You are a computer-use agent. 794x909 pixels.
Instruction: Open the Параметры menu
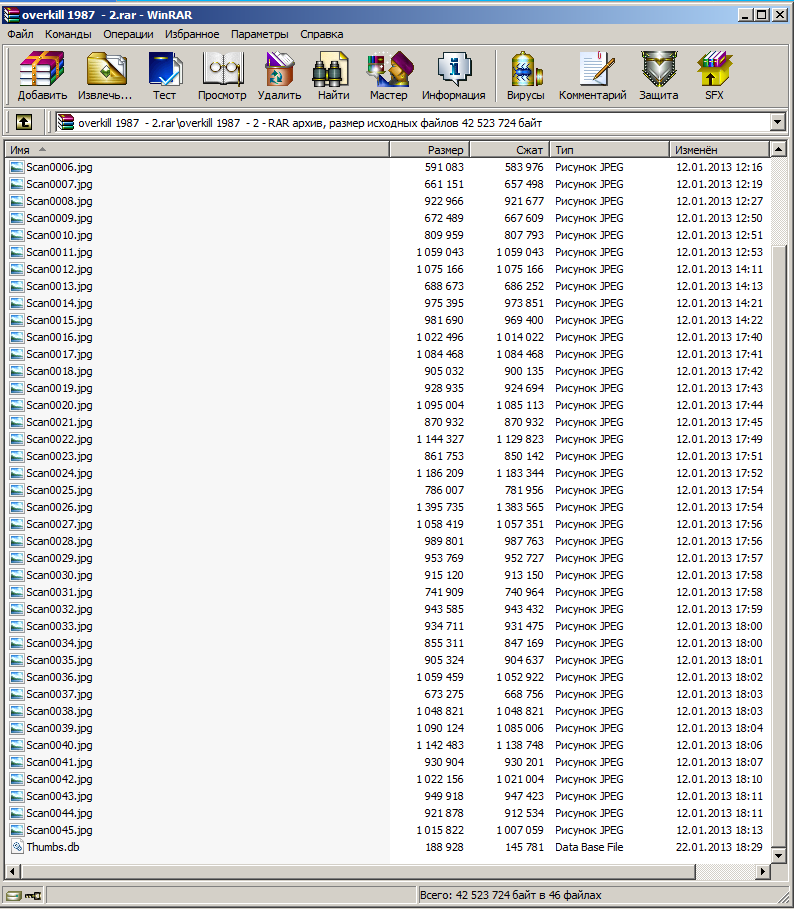coord(260,34)
